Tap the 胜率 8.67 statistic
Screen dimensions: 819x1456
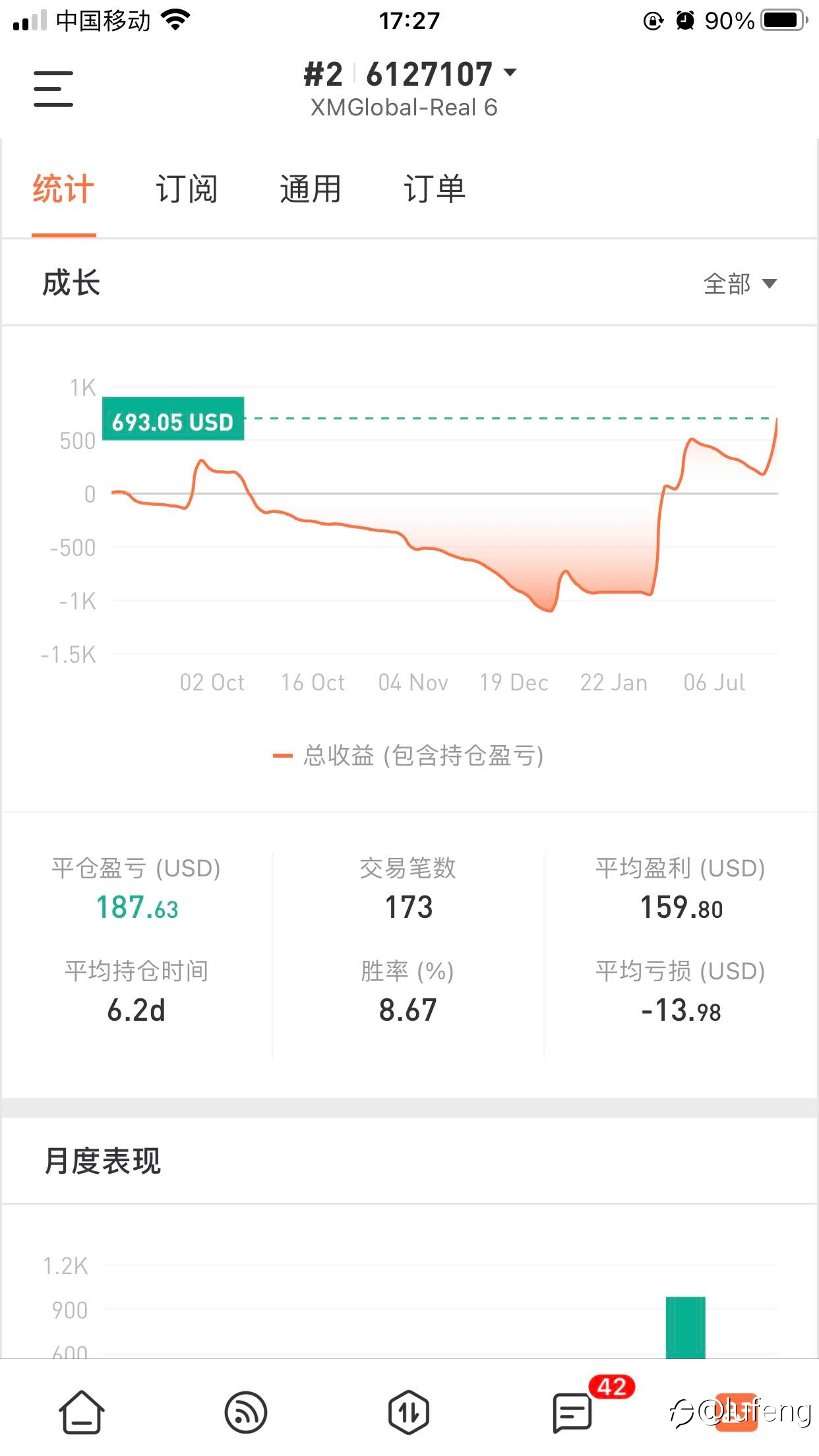click(408, 1010)
